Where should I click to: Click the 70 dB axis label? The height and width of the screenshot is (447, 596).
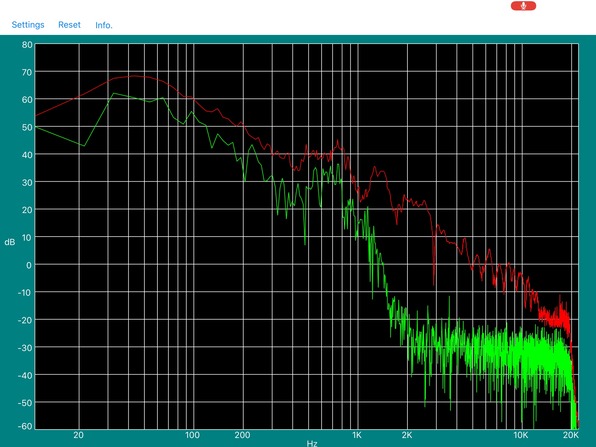[27, 72]
